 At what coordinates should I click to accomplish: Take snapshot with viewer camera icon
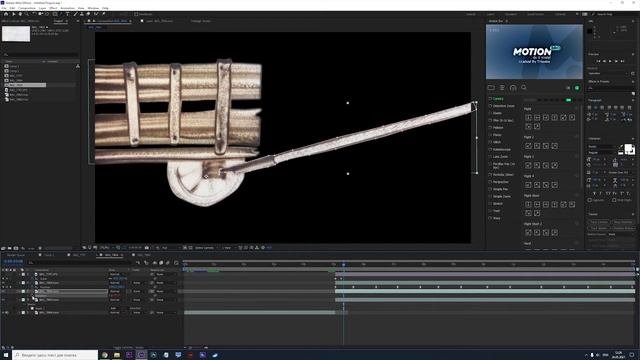point(147,247)
